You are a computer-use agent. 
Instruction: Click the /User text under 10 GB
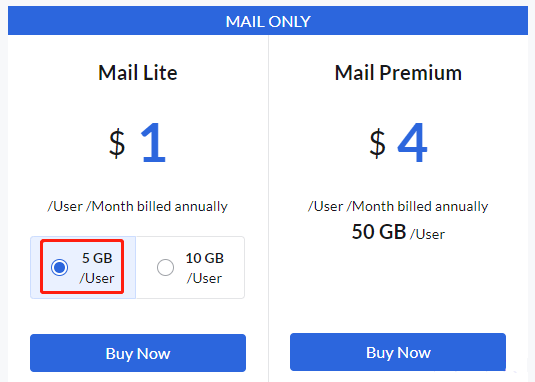tap(204, 278)
